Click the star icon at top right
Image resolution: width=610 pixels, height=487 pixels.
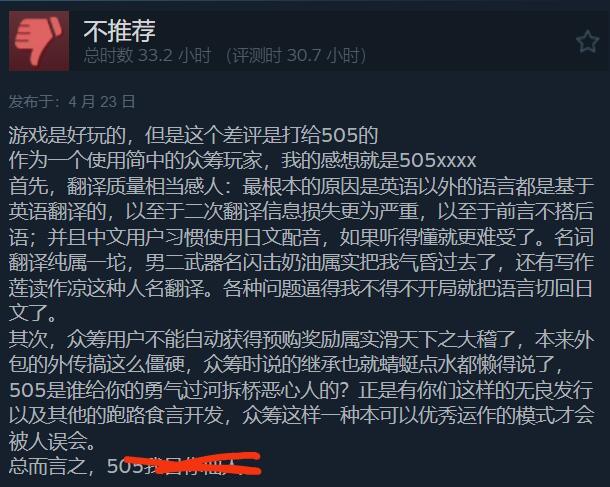click(x=587, y=42)
